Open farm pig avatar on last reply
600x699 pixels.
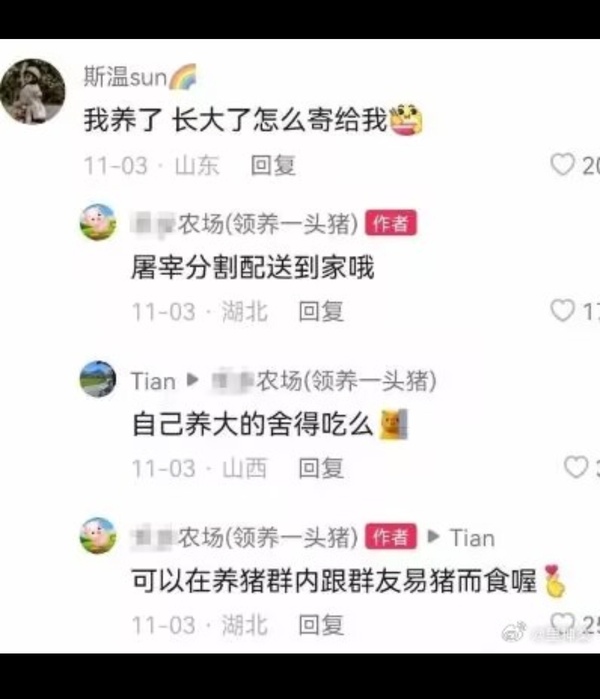tap(98, 535)
